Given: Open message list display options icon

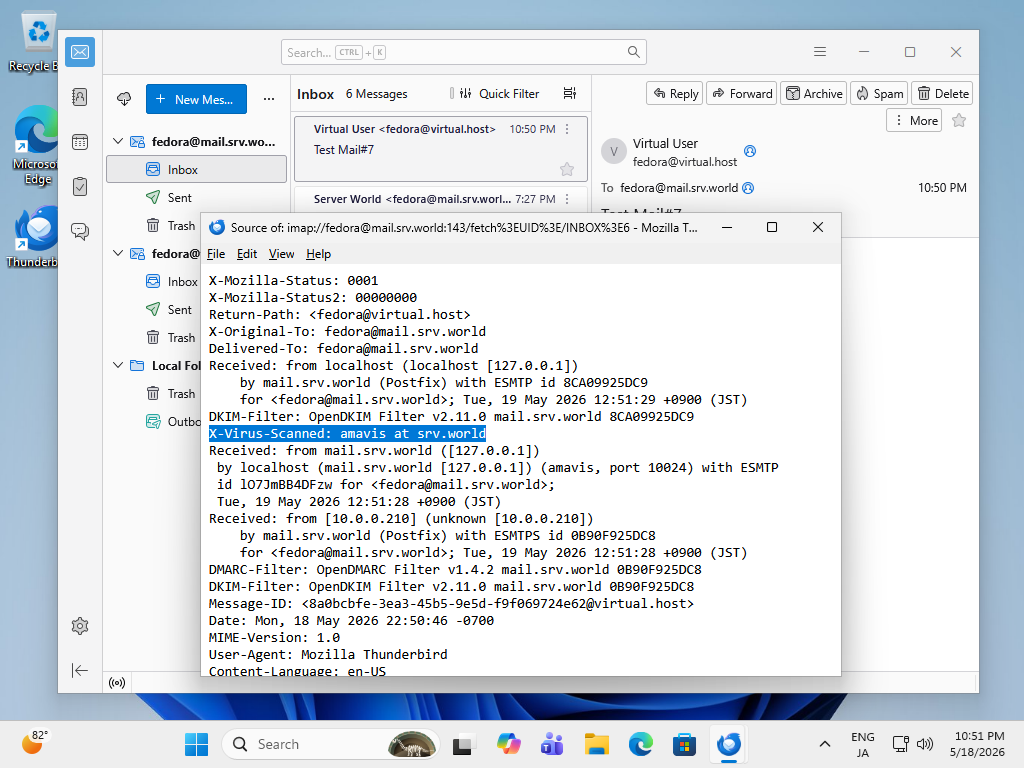Looking at the screenshot, I should [x=569, y=93].
